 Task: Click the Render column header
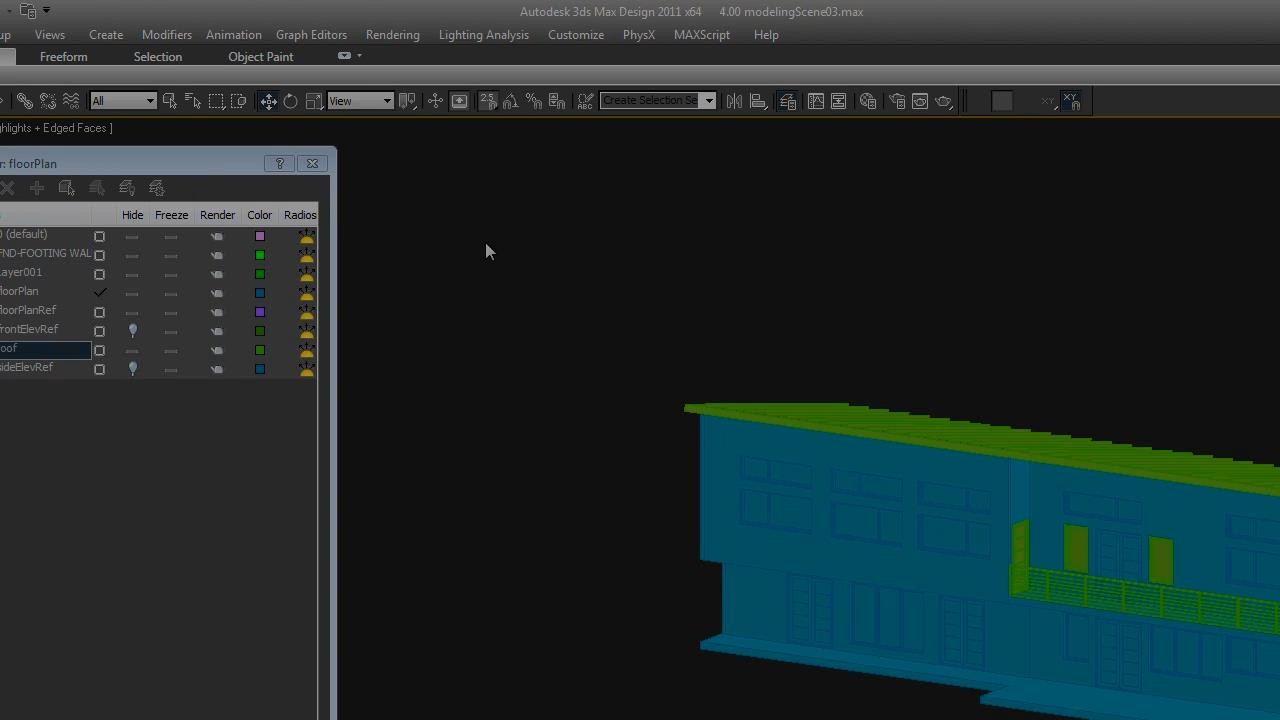pyautogui.click(x=217, y=215)
